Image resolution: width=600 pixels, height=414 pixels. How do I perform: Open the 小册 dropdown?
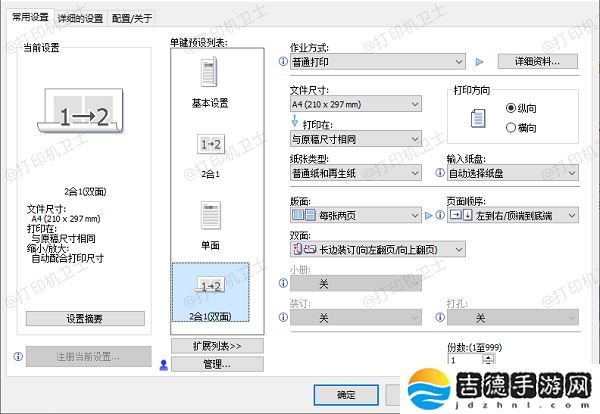pos(356,284)
